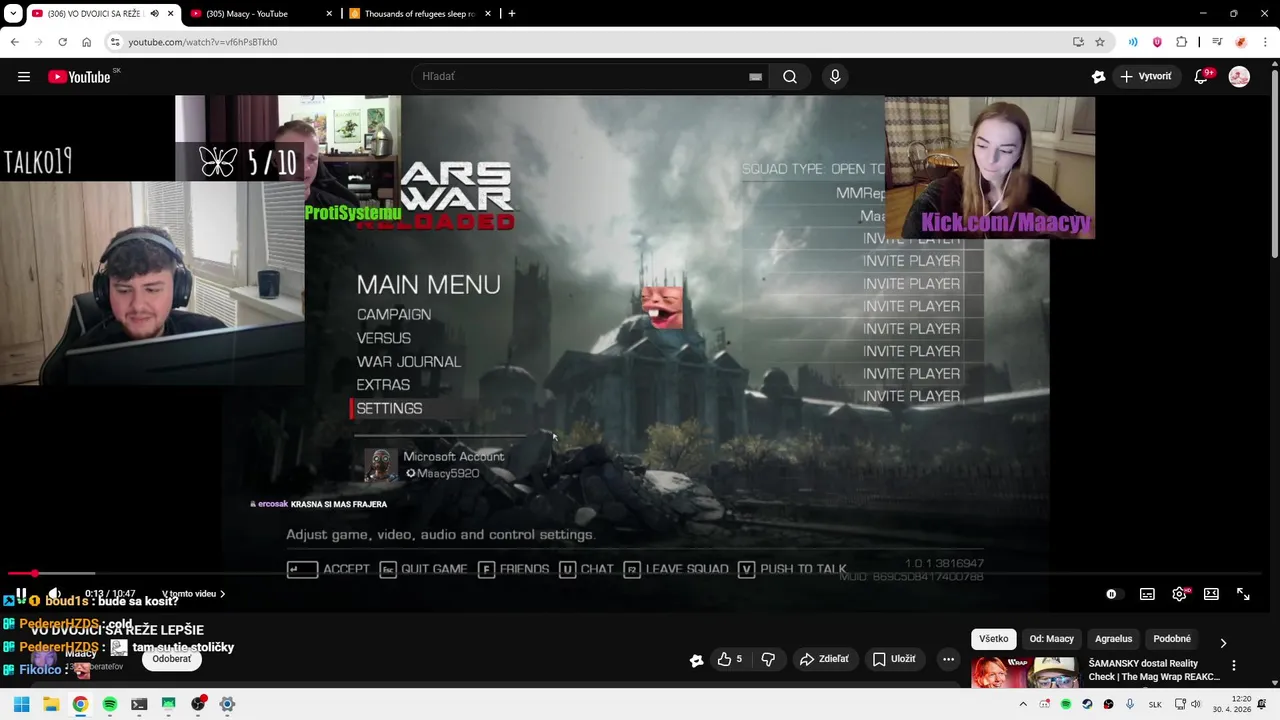Select the 'Všetko' filter chip
1280x720 pixels.
point(994,639)
